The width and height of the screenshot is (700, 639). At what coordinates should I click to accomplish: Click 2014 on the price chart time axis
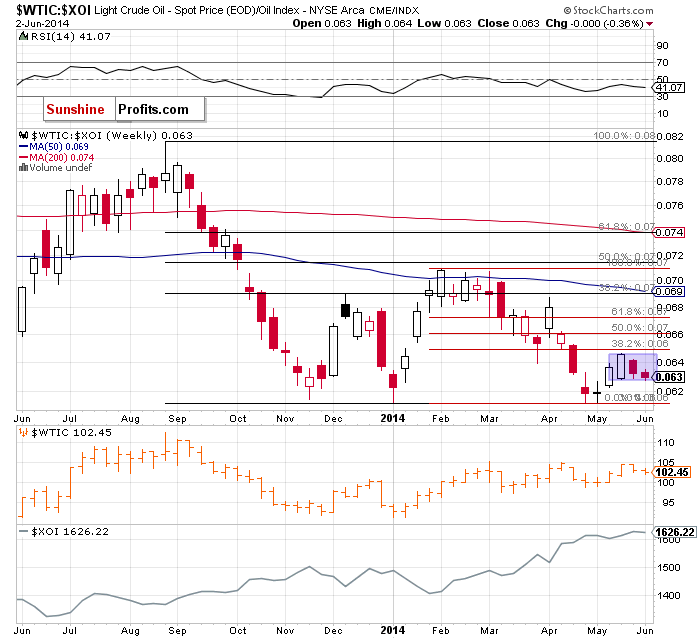(x=393, y=418)
